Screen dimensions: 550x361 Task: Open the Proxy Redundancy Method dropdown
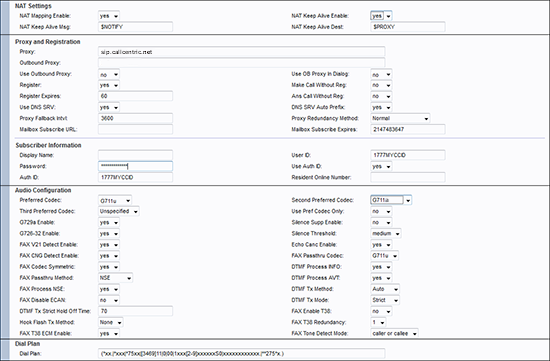400,118
